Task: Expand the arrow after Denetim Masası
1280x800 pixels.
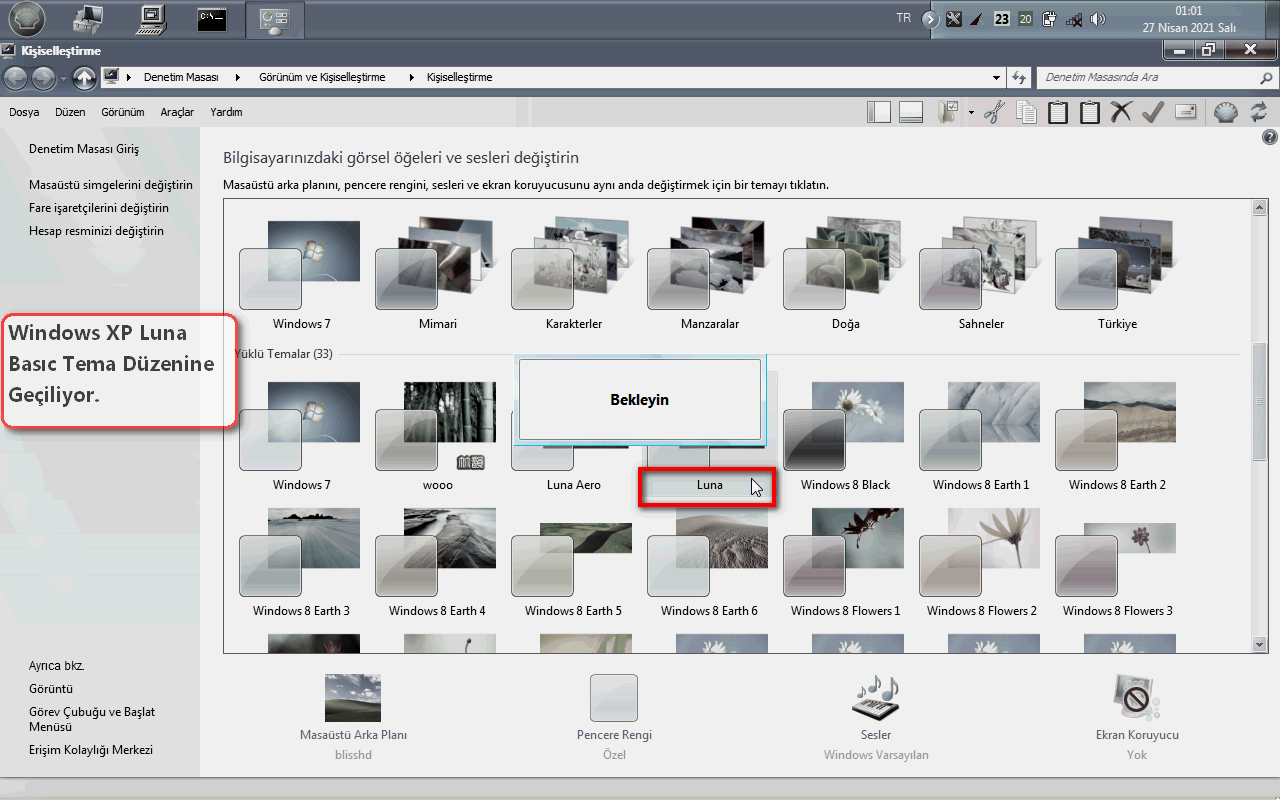Action: 238,77
